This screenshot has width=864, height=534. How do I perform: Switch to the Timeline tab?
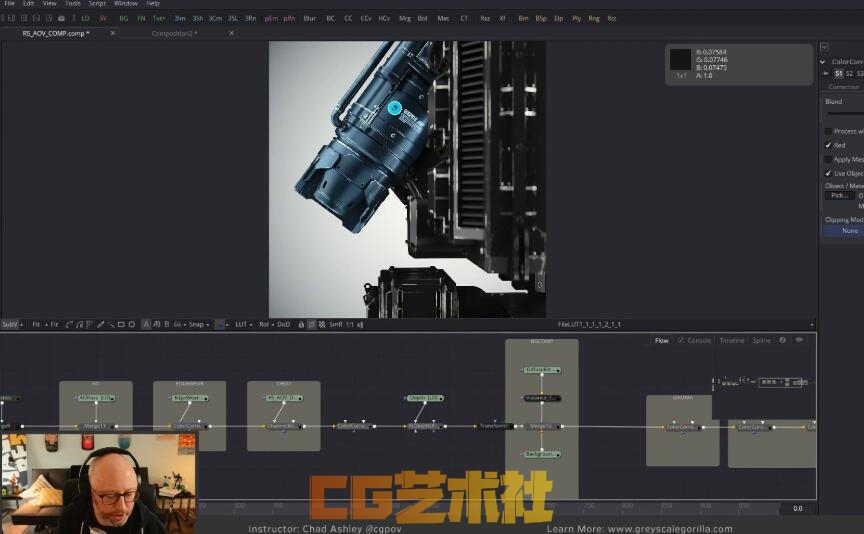click(732, 341)
